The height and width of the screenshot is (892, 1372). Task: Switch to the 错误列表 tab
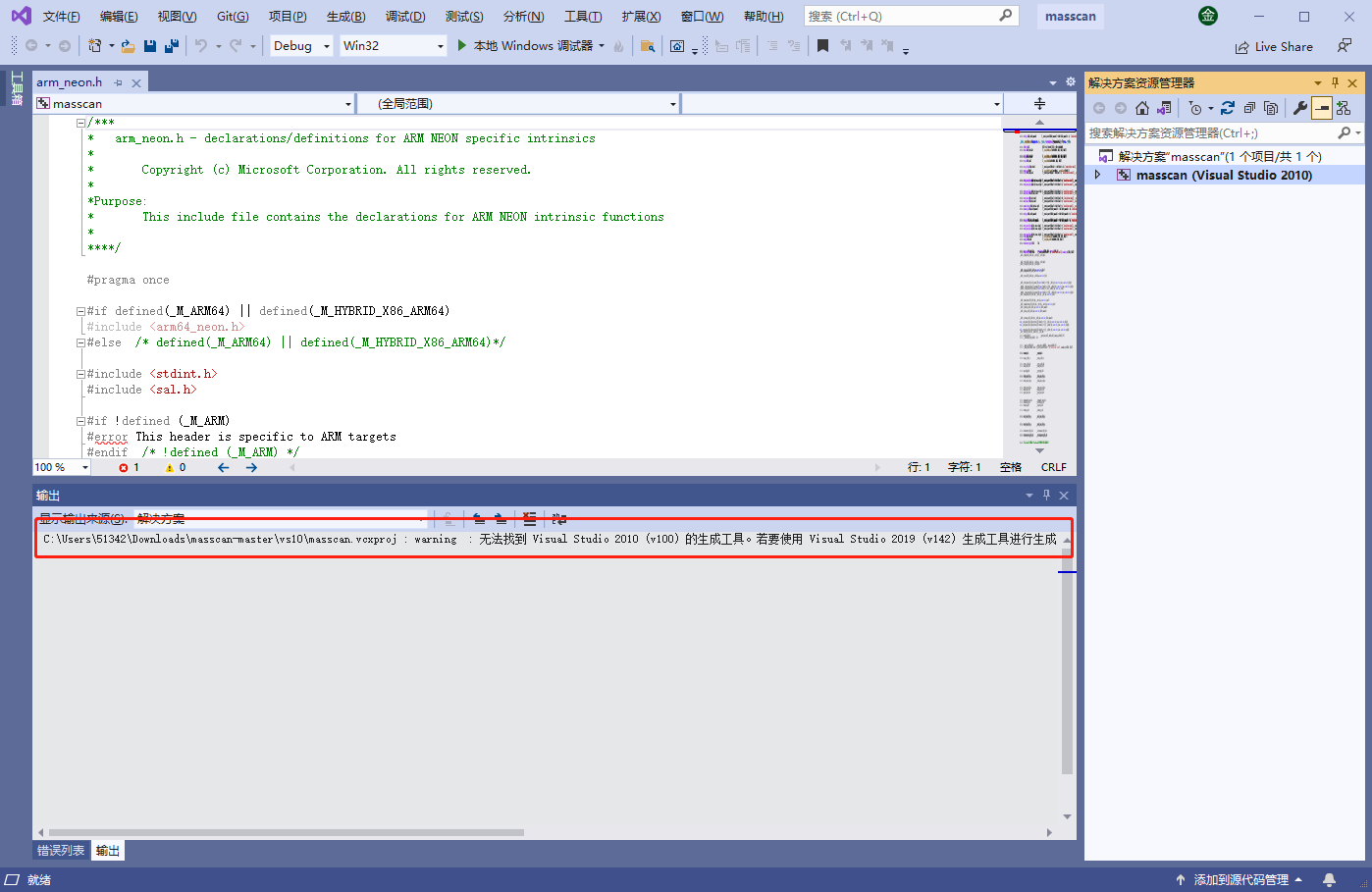tap(60, 850)
